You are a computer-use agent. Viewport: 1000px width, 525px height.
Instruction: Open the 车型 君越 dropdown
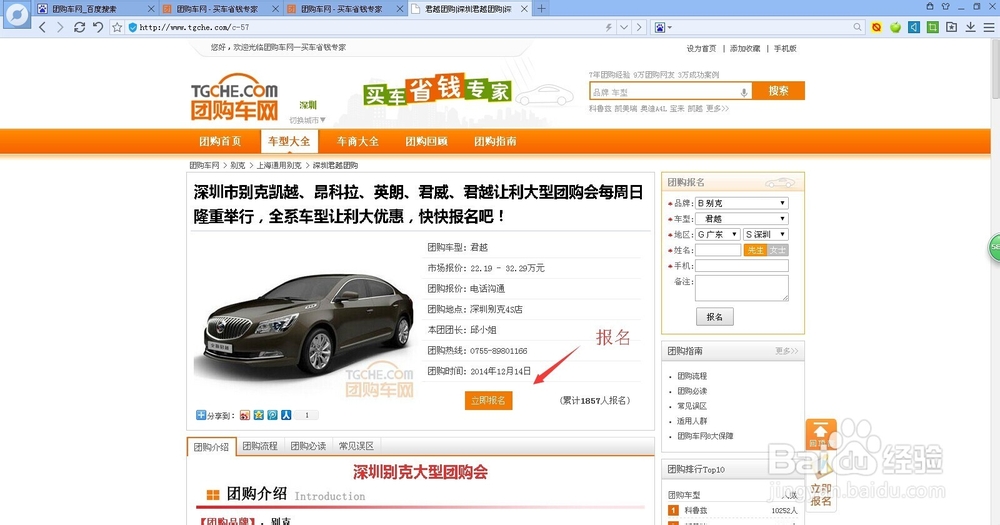(x=742, y=219)
